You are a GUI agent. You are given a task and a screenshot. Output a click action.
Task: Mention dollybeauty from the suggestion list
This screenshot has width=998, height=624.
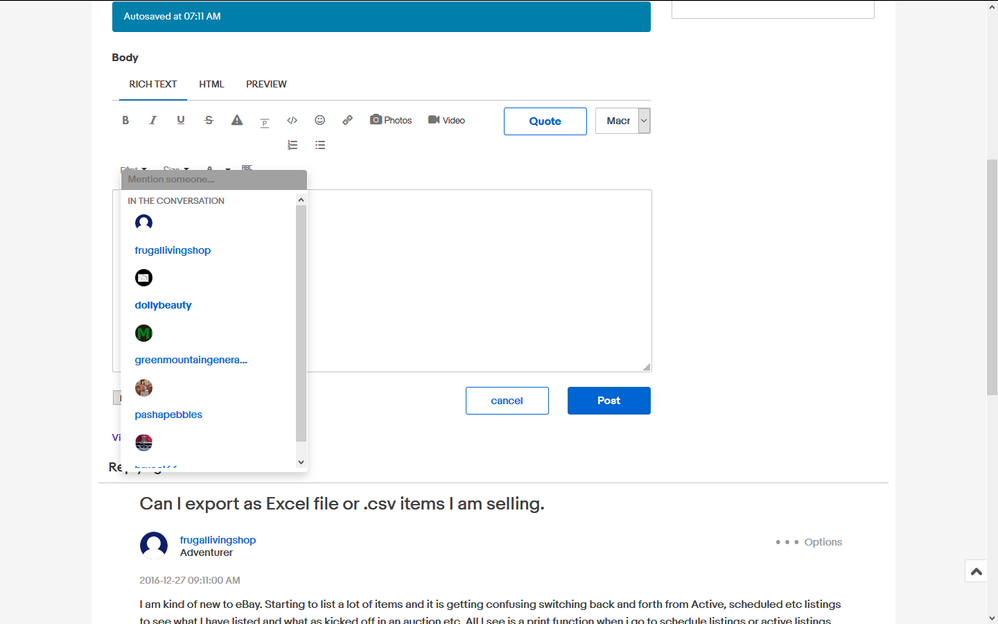(x=163, y=305)
